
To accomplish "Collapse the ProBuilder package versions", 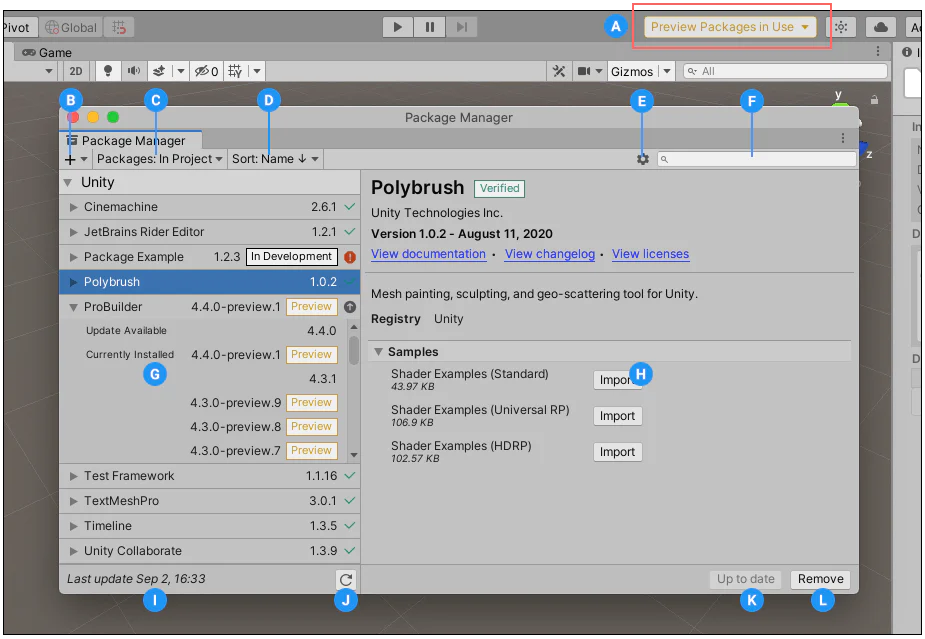I will pos(73,307).
